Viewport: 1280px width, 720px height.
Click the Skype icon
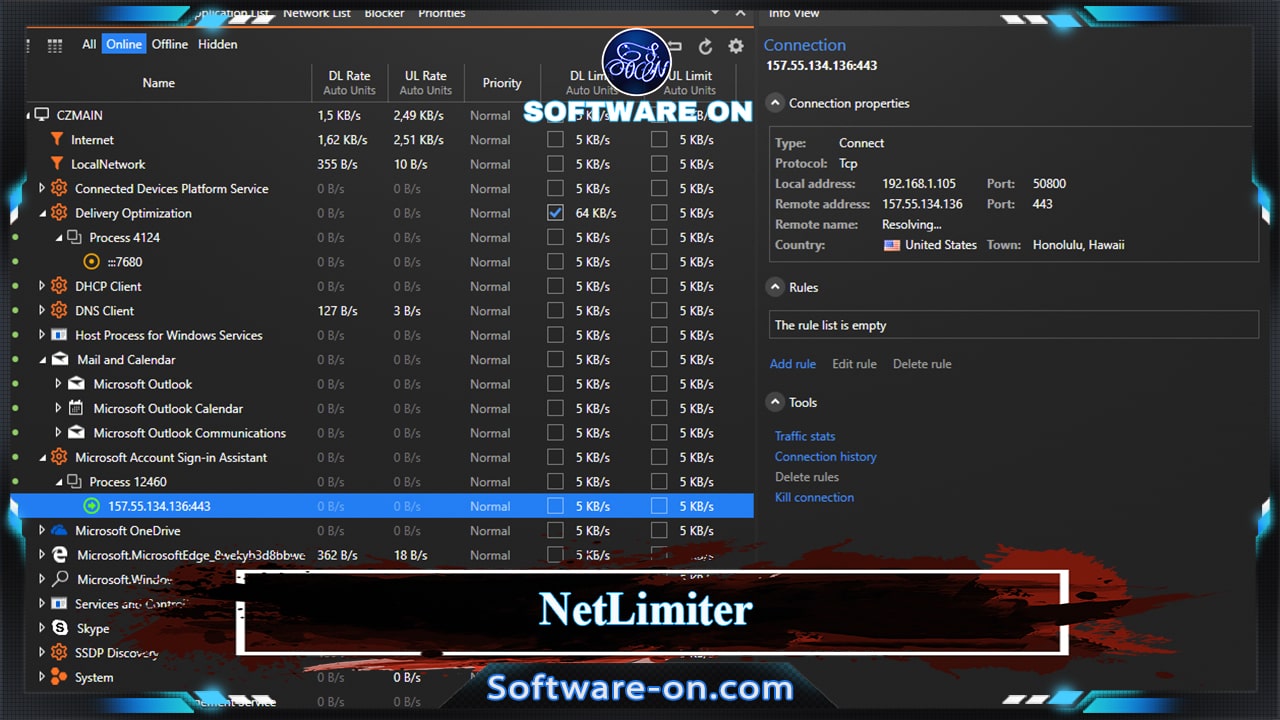pos(59,628)
